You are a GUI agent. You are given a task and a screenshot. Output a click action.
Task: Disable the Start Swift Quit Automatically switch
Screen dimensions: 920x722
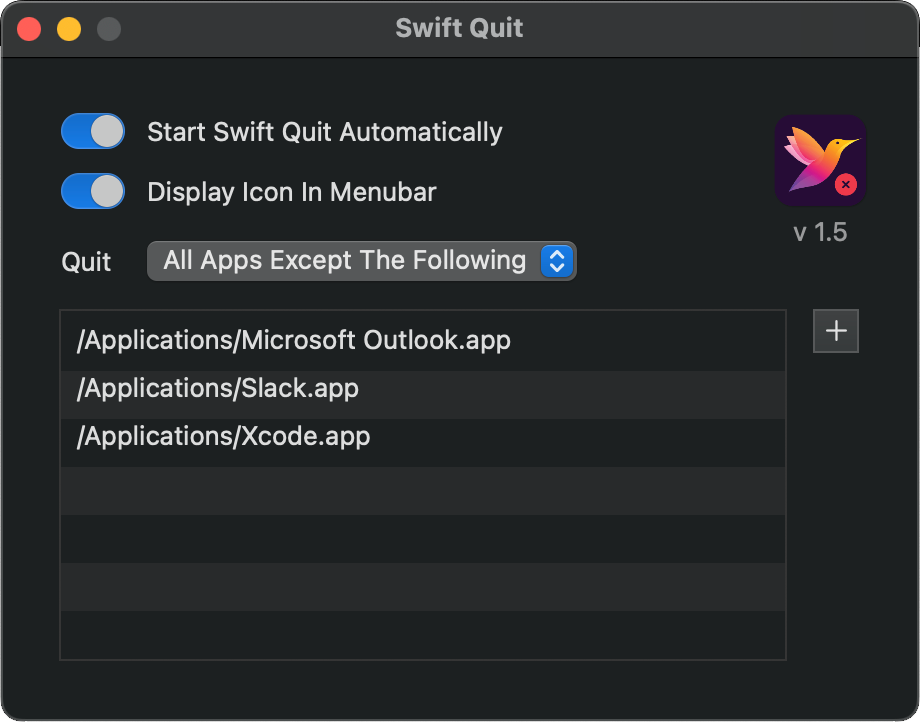(x=93, y=131)
